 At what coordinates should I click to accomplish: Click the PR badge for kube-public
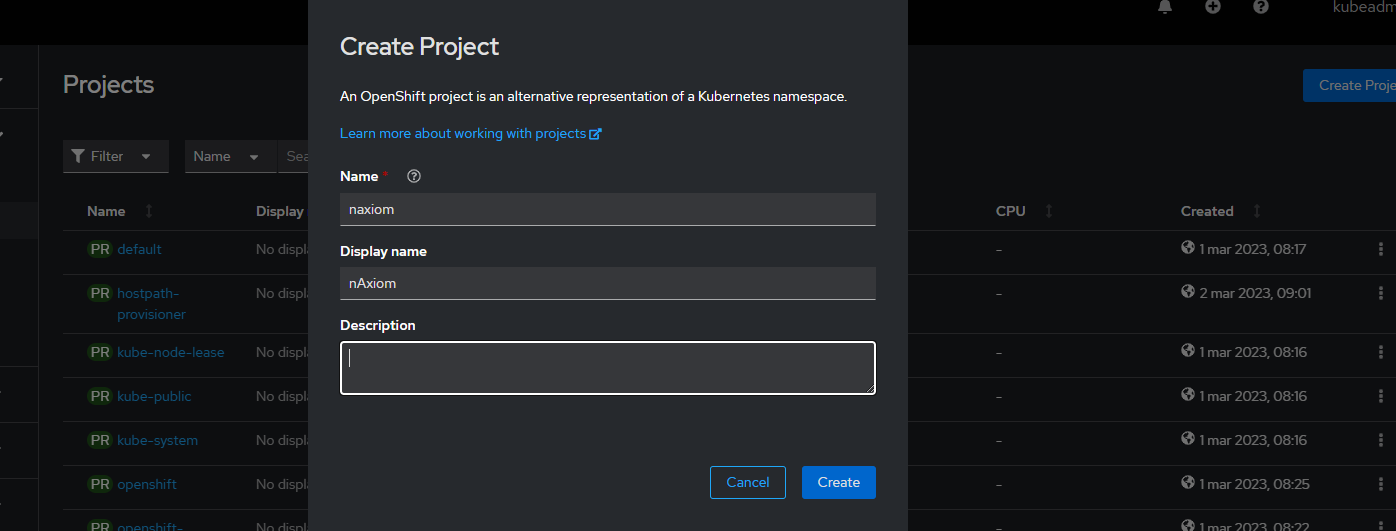(100, 396)
